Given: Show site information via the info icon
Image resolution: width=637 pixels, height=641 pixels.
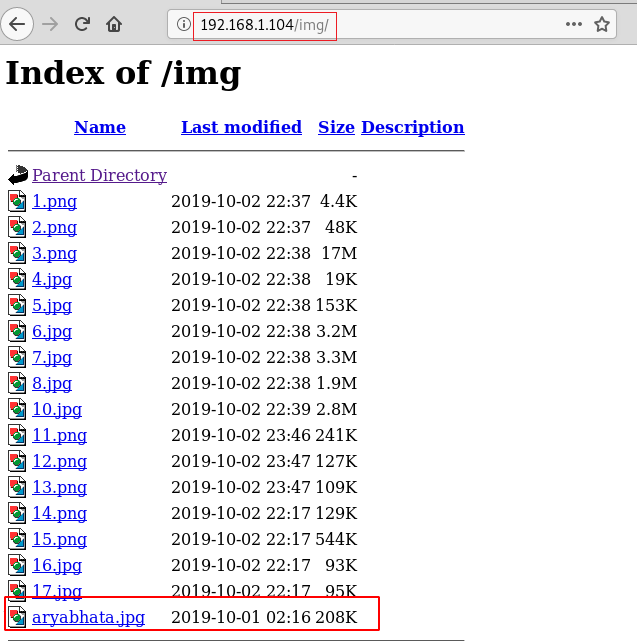Looking at the screenshot, I should point(184,24).
